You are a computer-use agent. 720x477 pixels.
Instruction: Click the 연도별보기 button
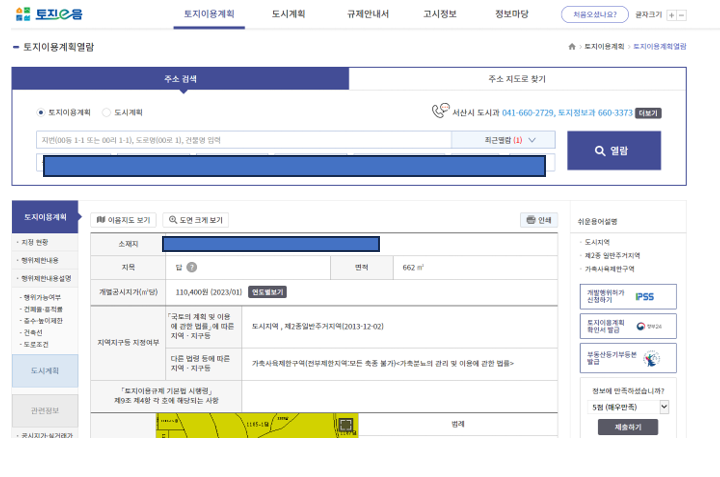pos(267,292)
